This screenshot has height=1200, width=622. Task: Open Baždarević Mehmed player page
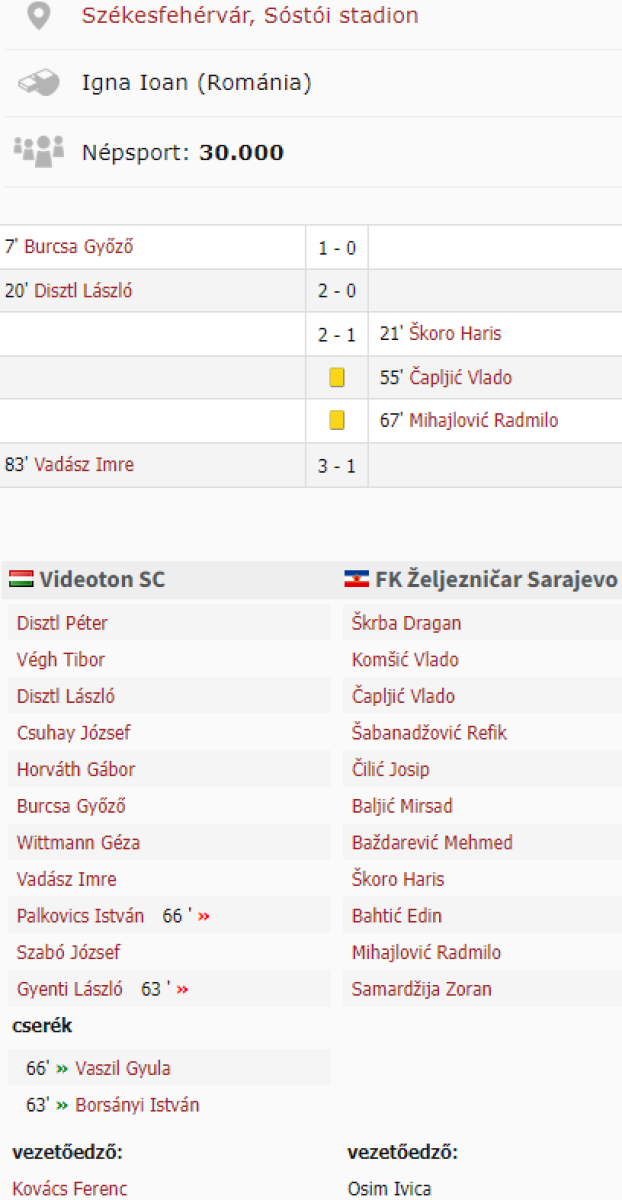[432, 843]
